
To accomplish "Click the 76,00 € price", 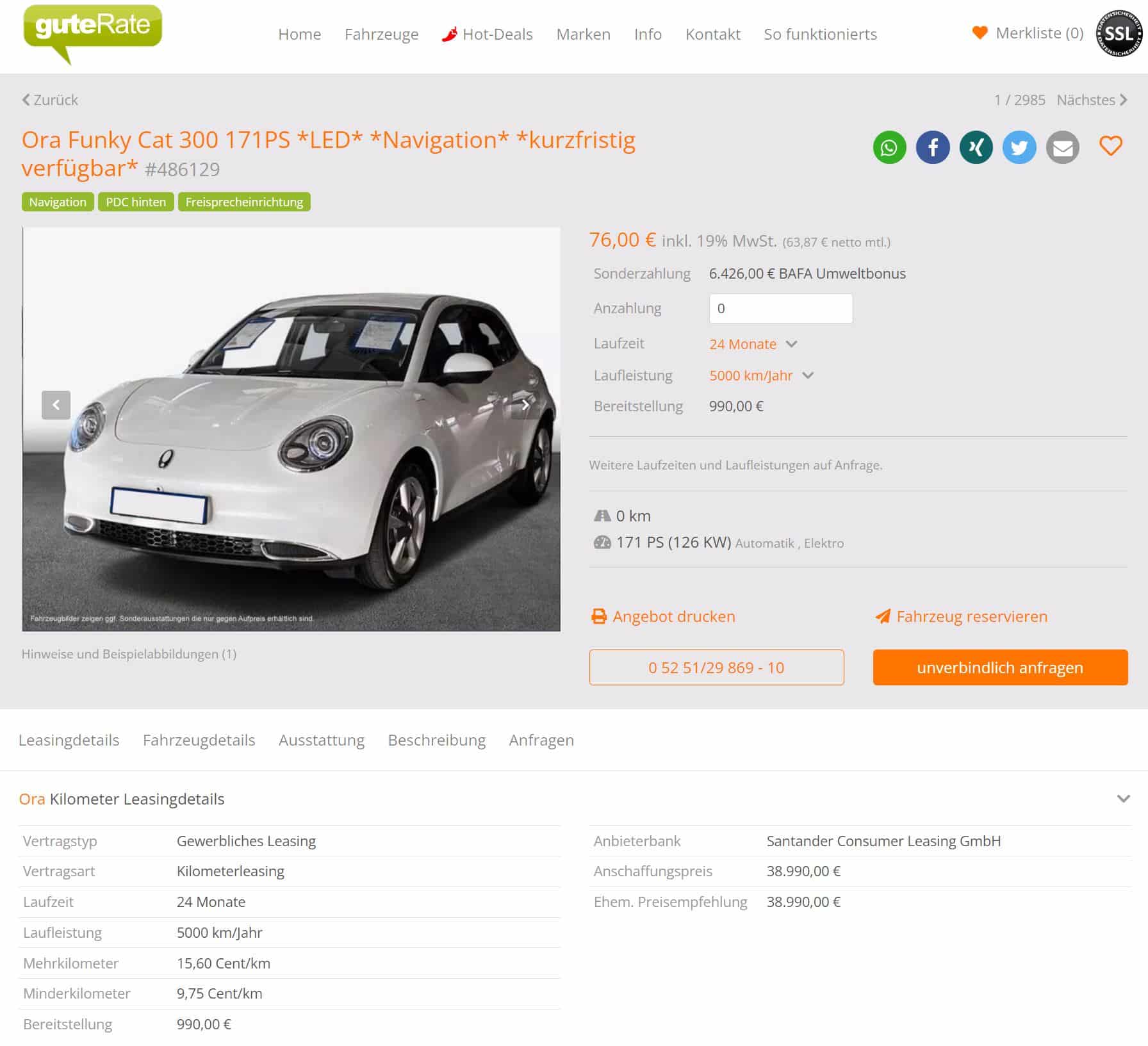I will click(622, 240).
